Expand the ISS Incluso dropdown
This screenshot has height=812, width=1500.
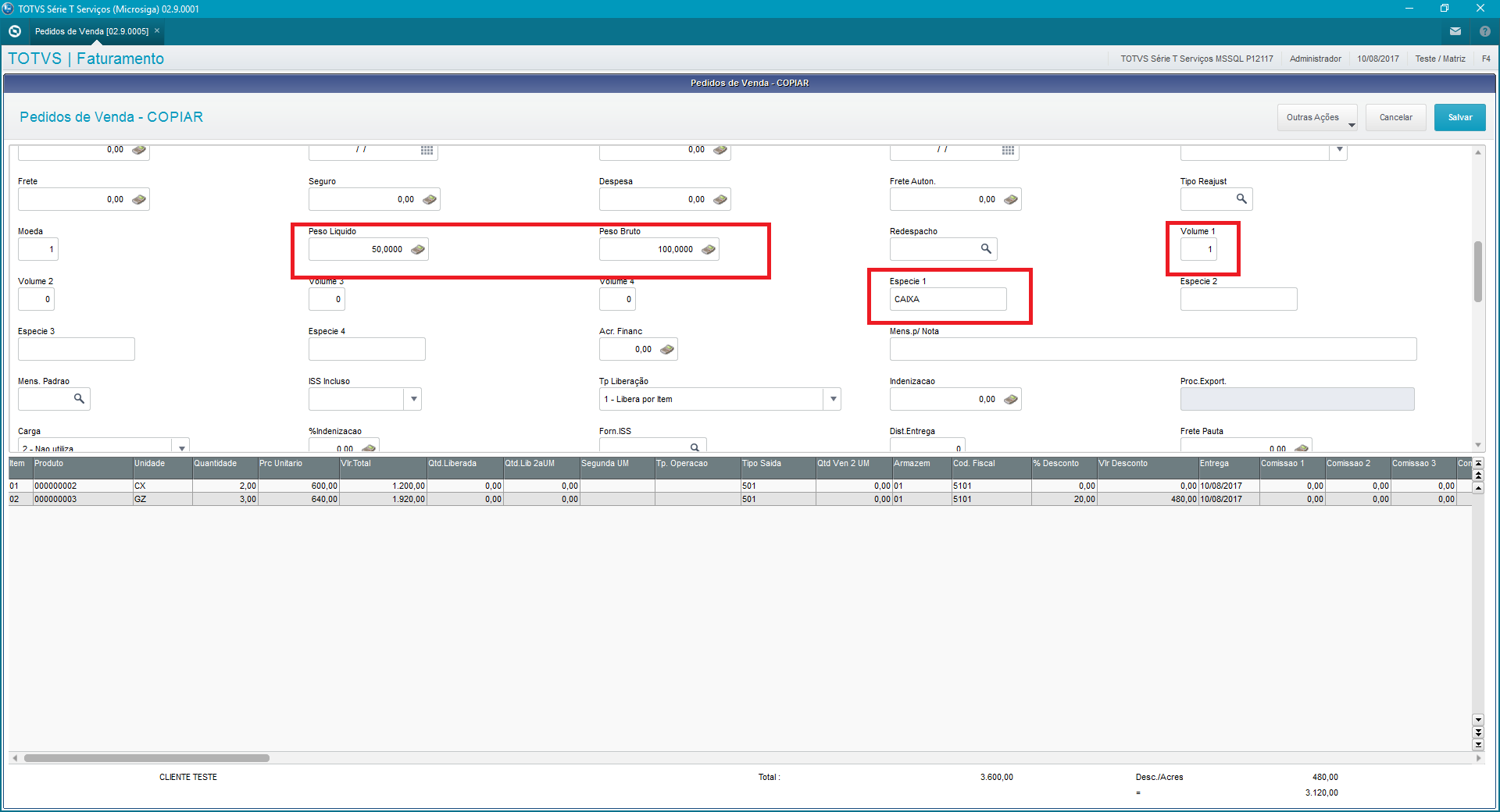414,399
